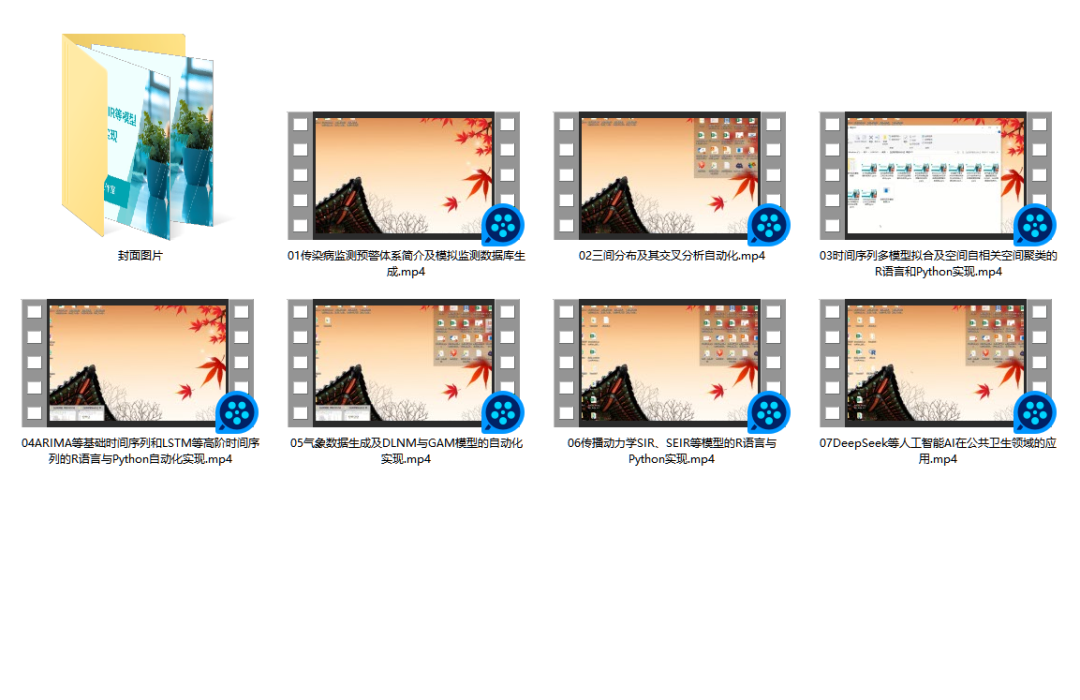Open video thumbnail for 06传播动力学SIR
The image size is (1080, 700).
click(669, 363)
